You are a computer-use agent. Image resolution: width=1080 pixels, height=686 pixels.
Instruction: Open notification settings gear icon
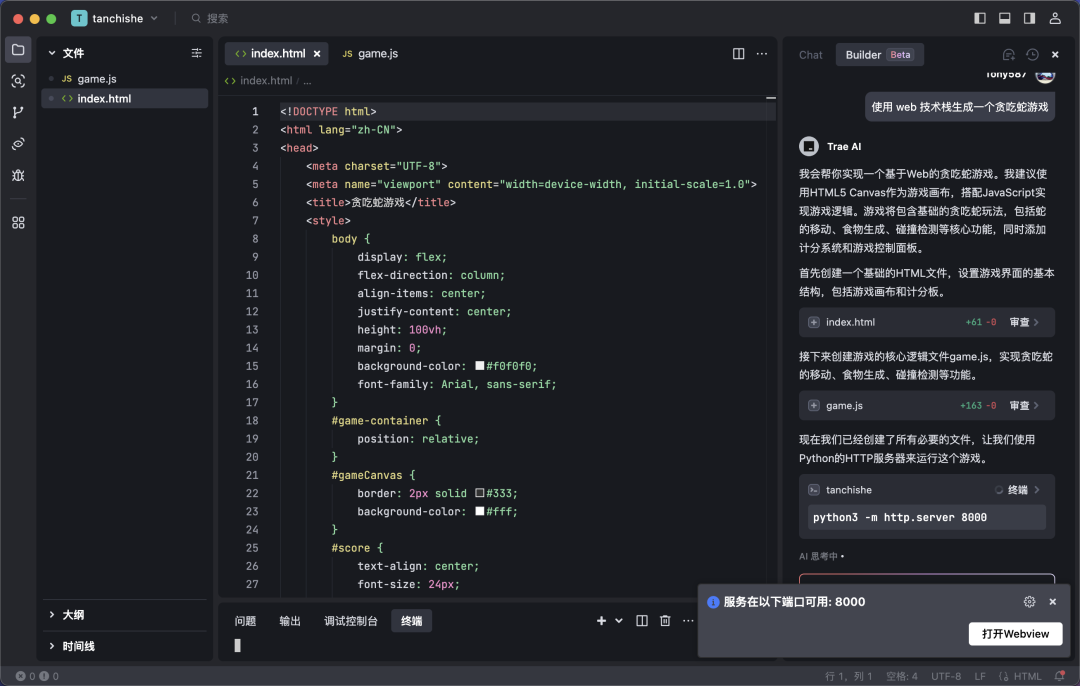coord(1029,602)
